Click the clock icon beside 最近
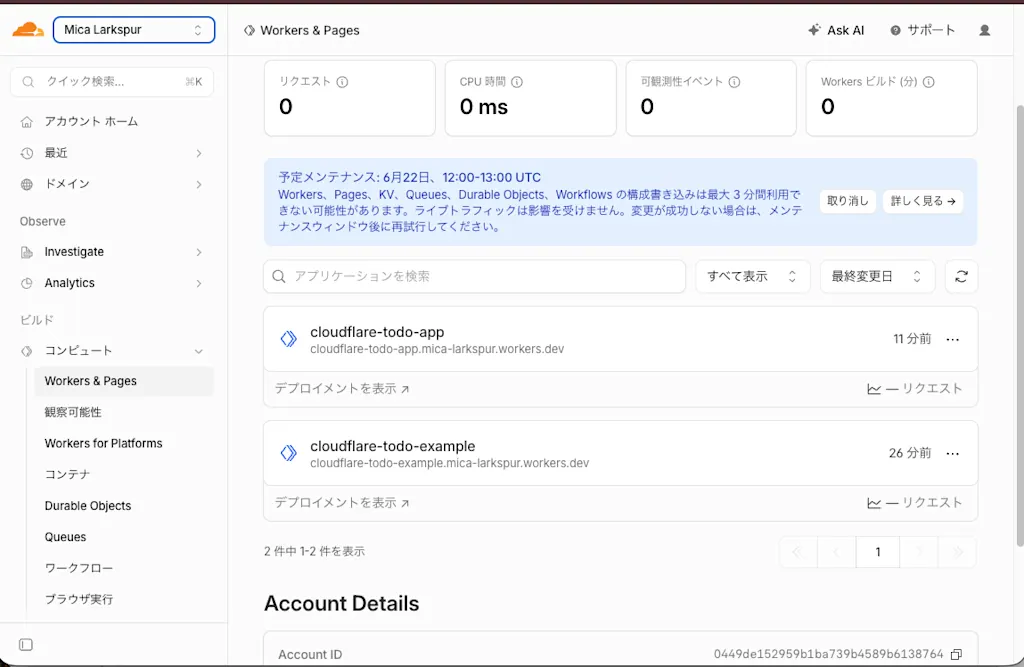The width and height of the screenshot is (1024, 667). pos(27,153)
